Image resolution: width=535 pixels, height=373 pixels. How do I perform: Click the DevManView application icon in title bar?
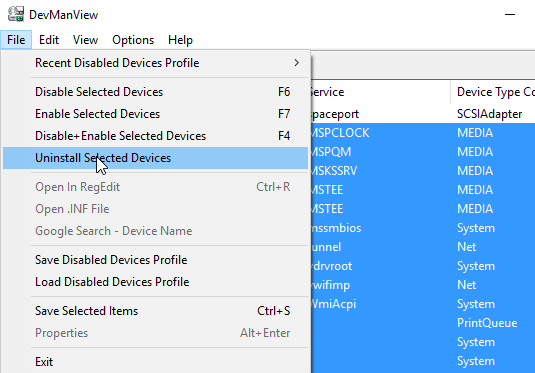tap(16, 14)
